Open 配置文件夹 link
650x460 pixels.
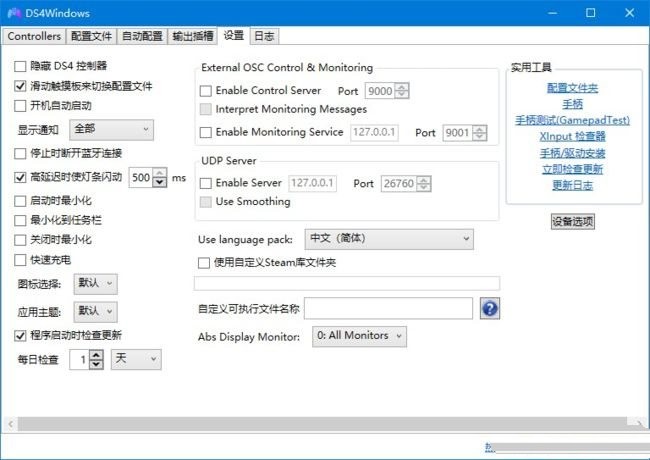pyautogui.click(x=572, y=88)
